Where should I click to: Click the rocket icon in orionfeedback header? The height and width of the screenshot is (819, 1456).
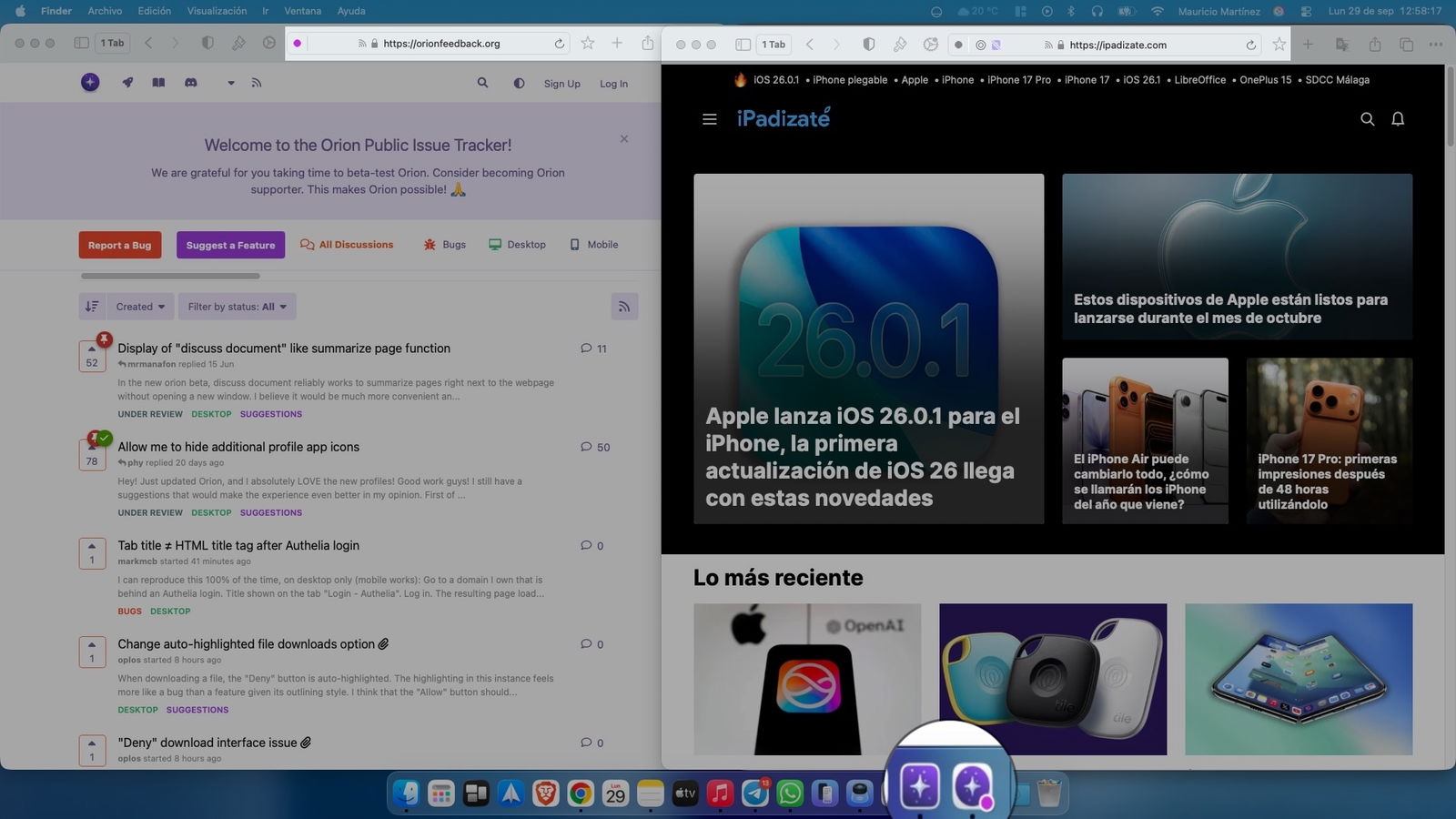point(127,83)
